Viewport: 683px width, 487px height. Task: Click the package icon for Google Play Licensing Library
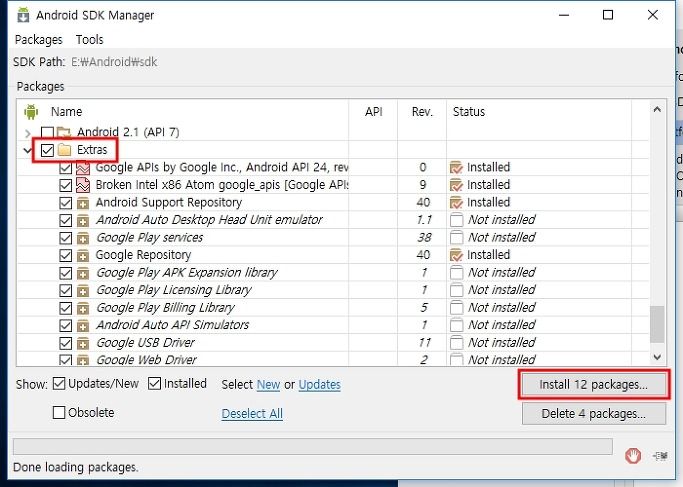tap(83, 291)
